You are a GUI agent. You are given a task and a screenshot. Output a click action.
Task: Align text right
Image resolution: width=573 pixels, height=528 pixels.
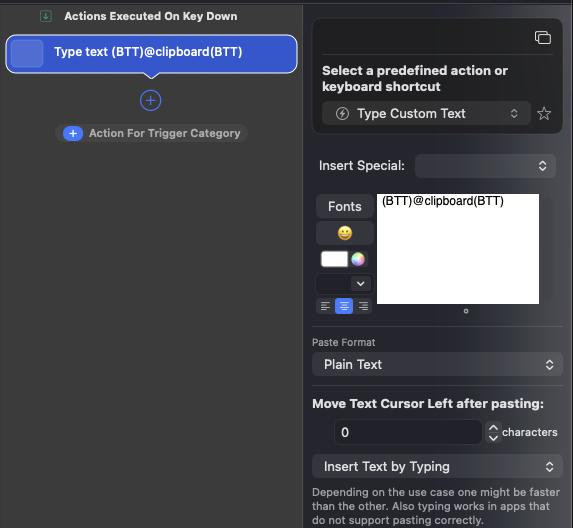363,306
